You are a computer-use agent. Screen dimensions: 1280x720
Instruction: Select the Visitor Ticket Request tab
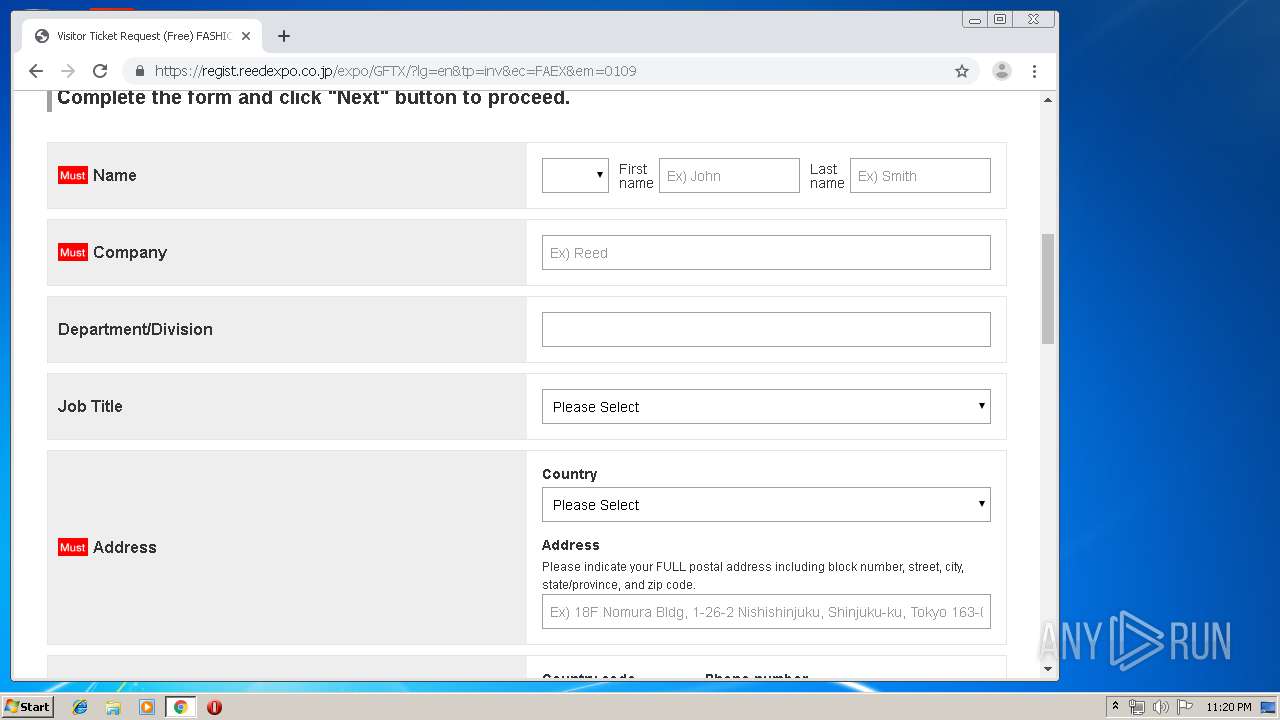pyautogui.click(x=142, y=36)
